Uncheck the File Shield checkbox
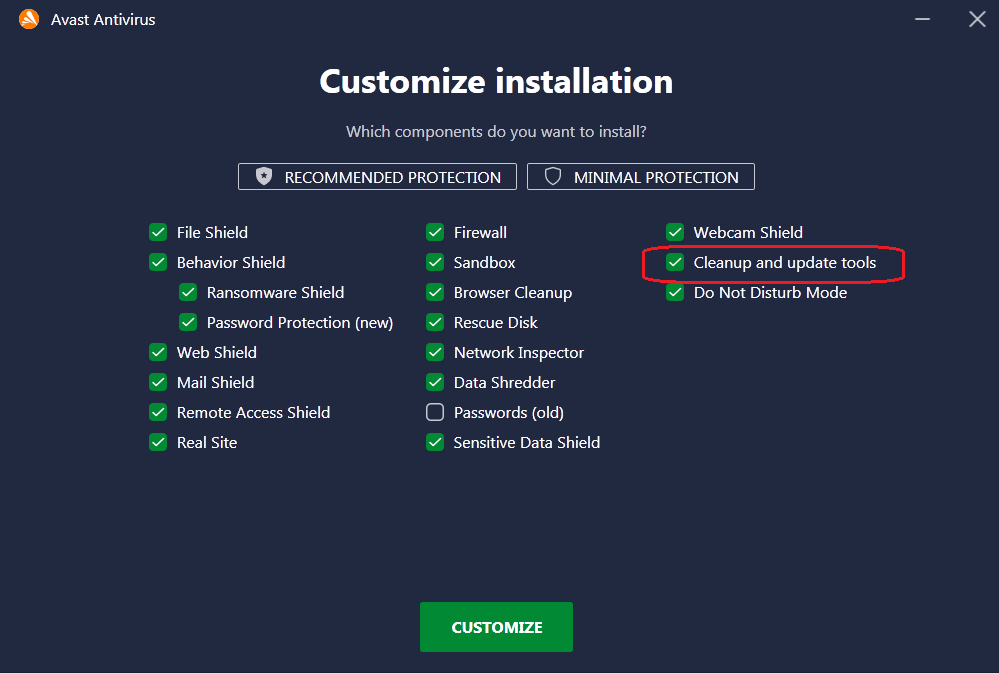Image resolution: width=999 pixels, height=674 pixels. [158, 233]
